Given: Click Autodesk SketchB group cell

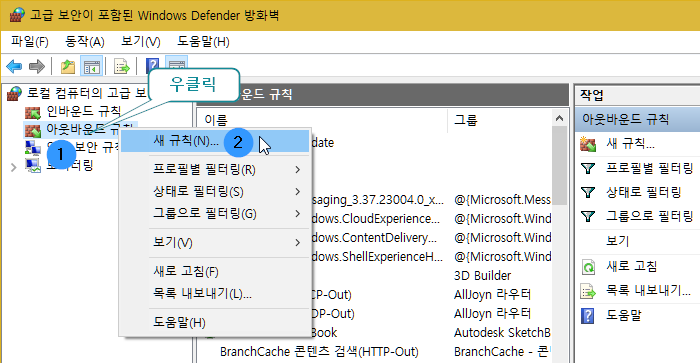Looking at the screenshot, I should click(502, 333).
